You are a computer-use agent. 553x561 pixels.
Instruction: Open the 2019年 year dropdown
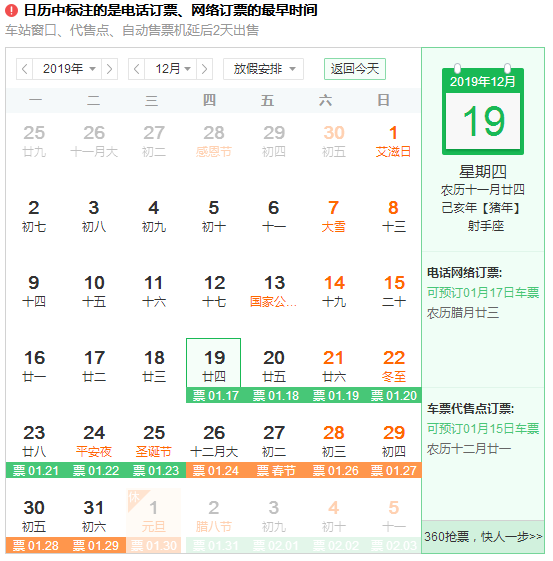pyautogui.click(x=67, y=69)
